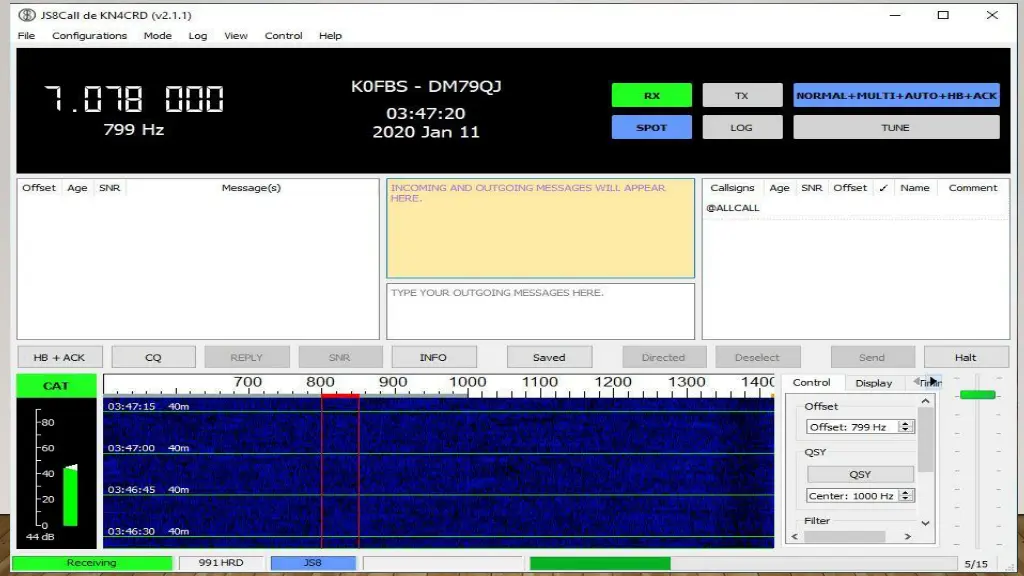Switch to the Display tab
Image resolution: width=1024 pixels, height=576 pixels.
pos(874,383)
